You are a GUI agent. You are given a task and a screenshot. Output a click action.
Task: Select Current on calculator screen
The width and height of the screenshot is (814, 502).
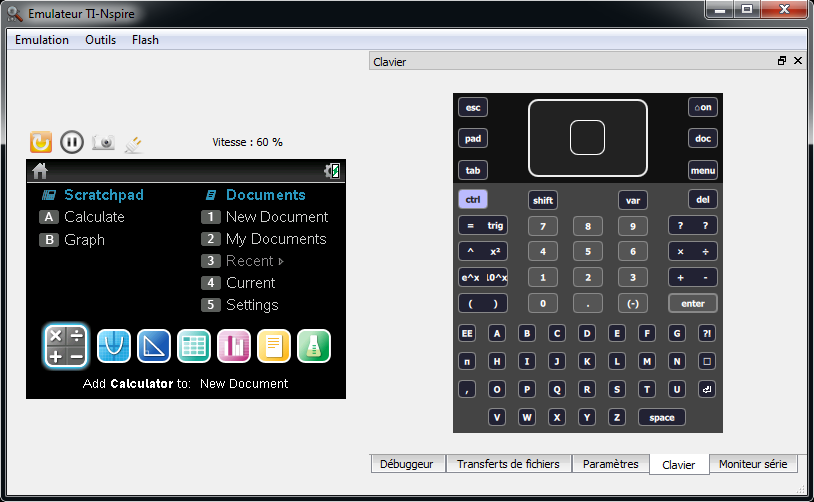pos(238,283)
